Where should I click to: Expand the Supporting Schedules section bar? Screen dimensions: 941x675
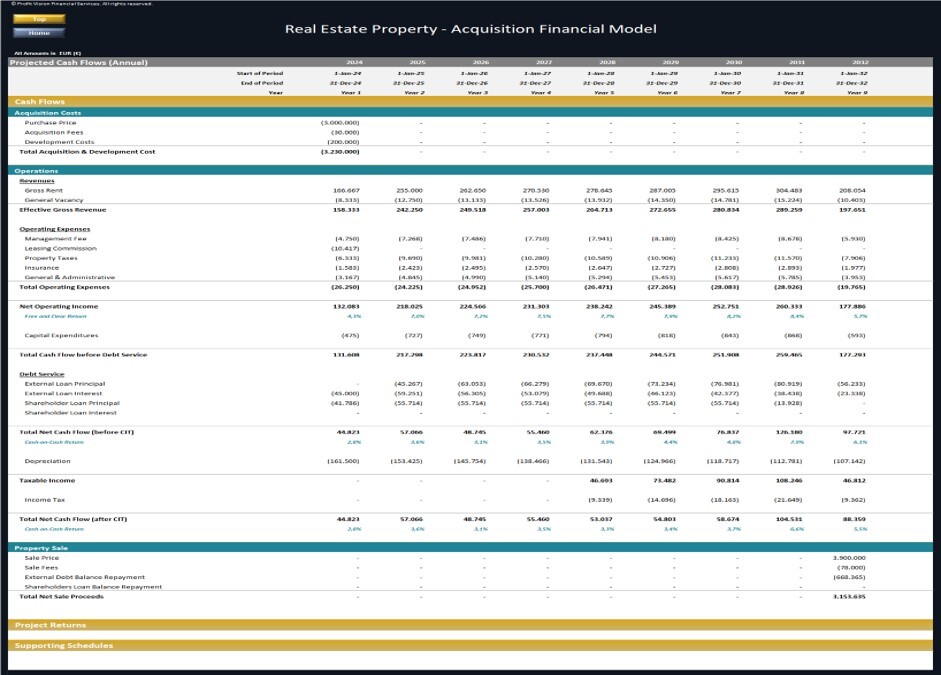470,646
